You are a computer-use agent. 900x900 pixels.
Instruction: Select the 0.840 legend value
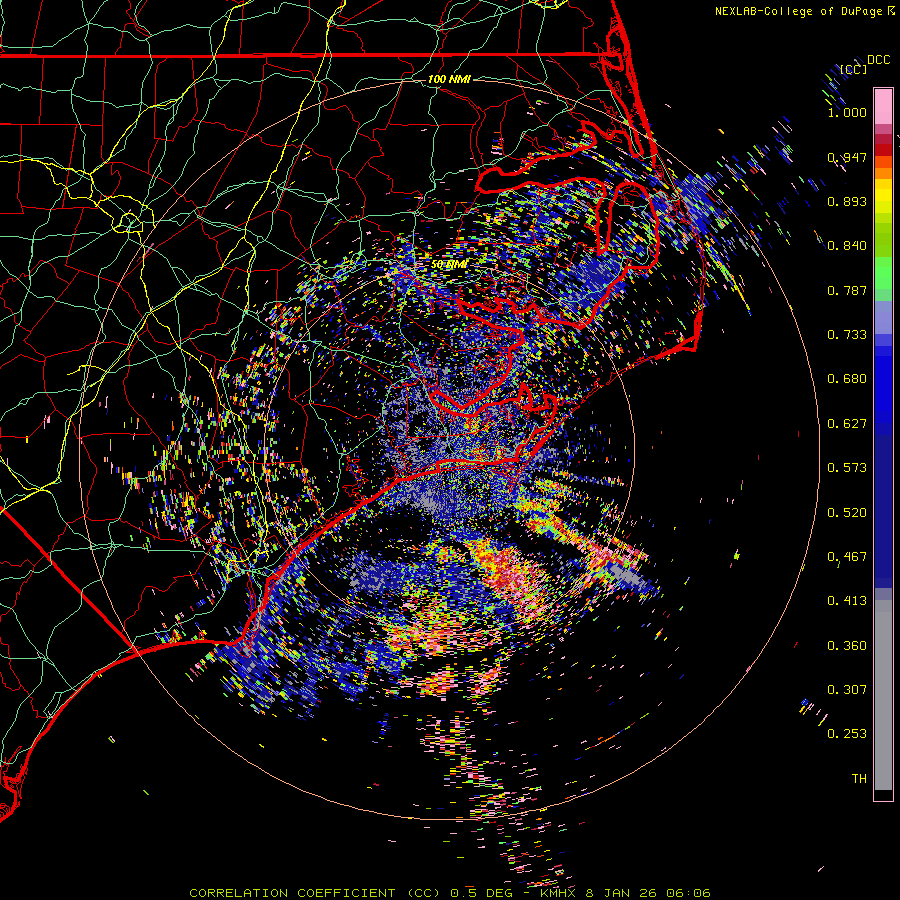tap(847, 246)
